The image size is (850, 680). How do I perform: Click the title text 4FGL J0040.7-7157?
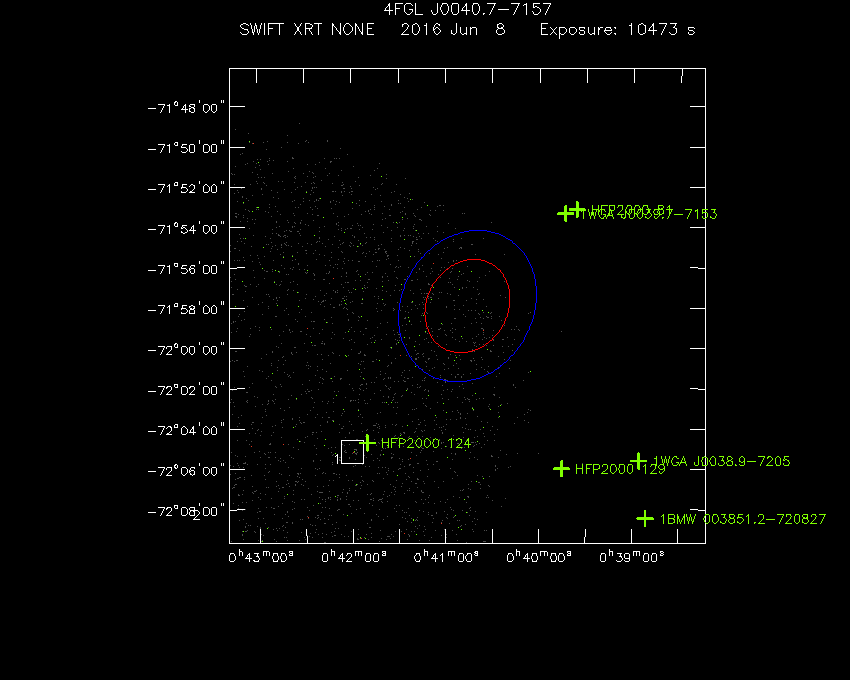point(467,9)
